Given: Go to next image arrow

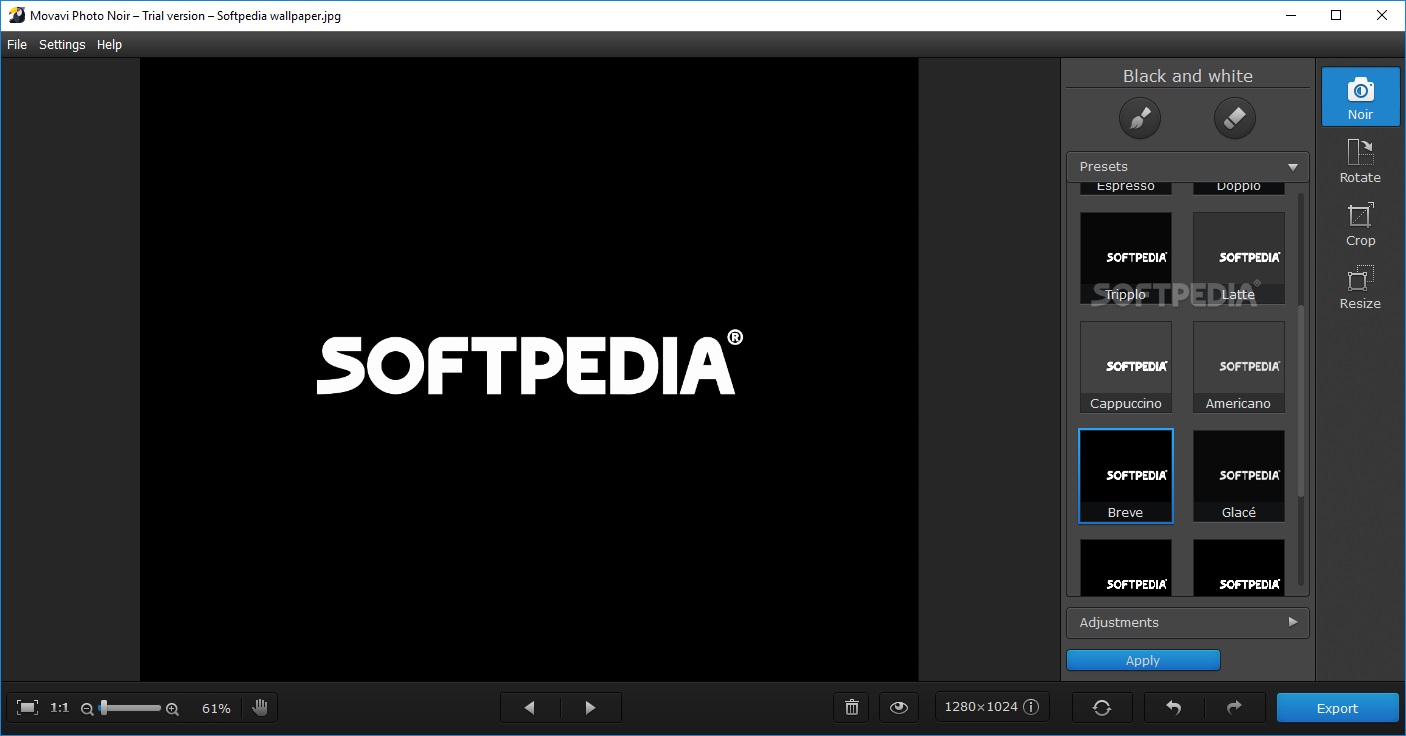Looking at the screenshot, I should [591, 708].
